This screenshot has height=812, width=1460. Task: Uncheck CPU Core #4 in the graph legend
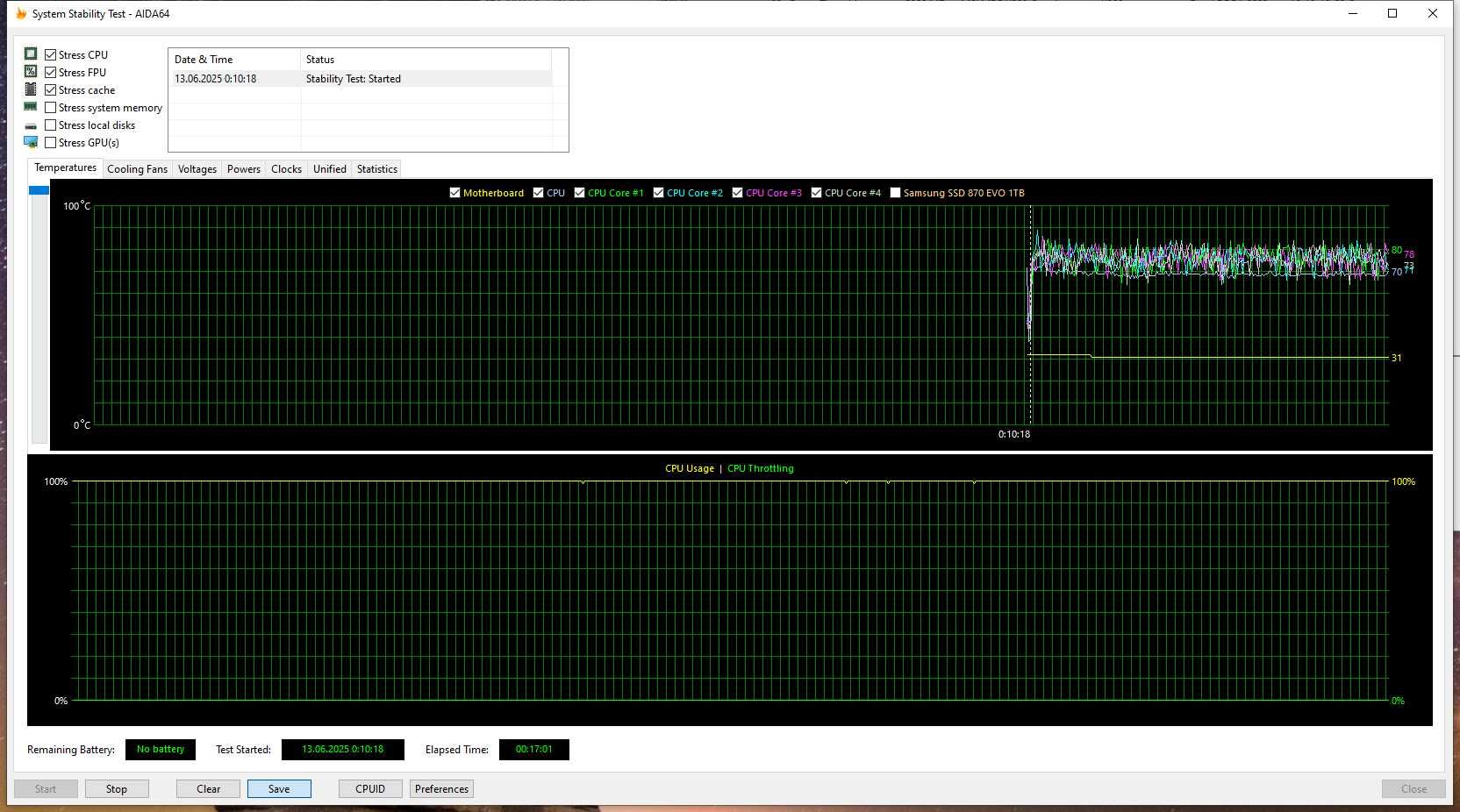click(816, 193)
